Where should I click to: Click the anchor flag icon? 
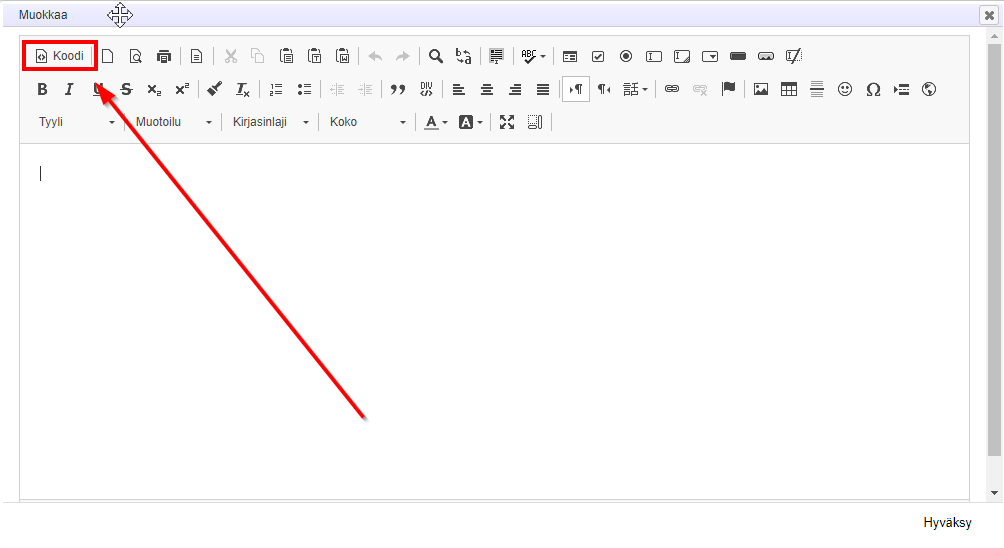pos(728,90)
